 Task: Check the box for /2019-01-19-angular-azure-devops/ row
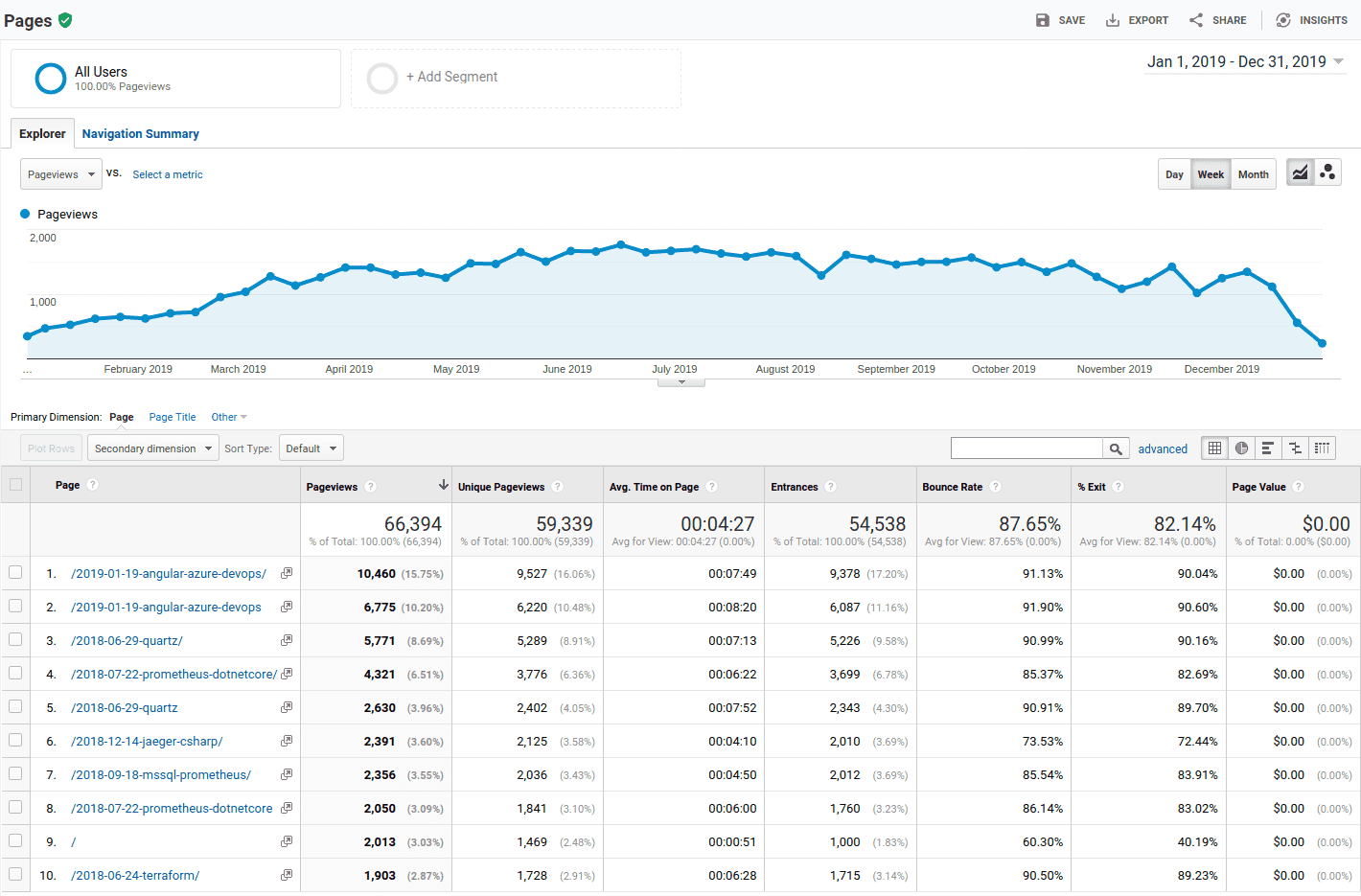15,572
